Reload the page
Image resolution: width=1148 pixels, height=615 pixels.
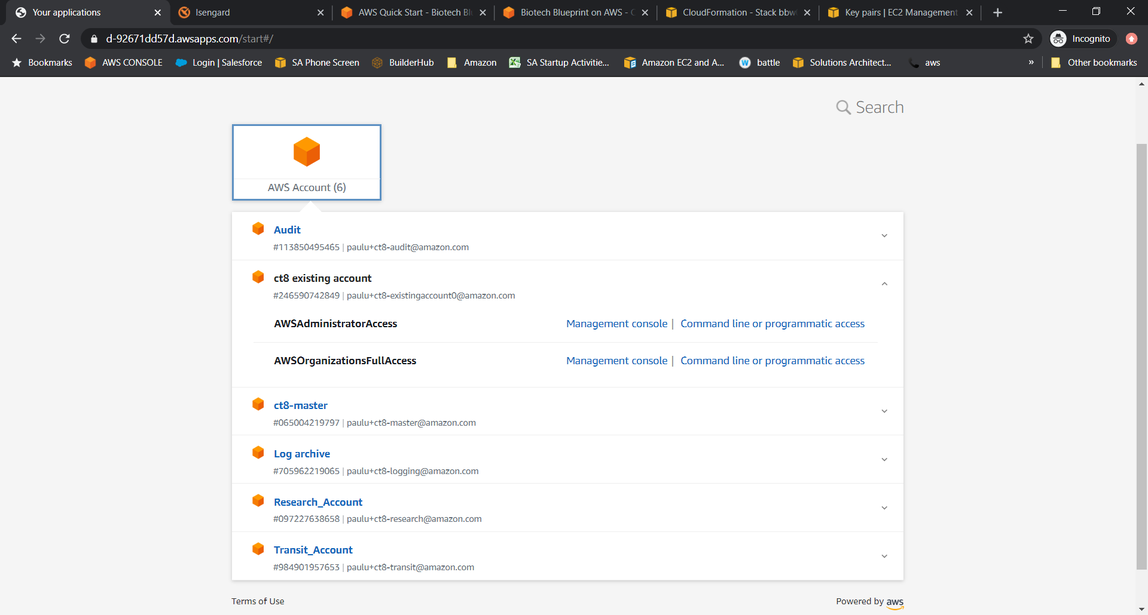64,39
